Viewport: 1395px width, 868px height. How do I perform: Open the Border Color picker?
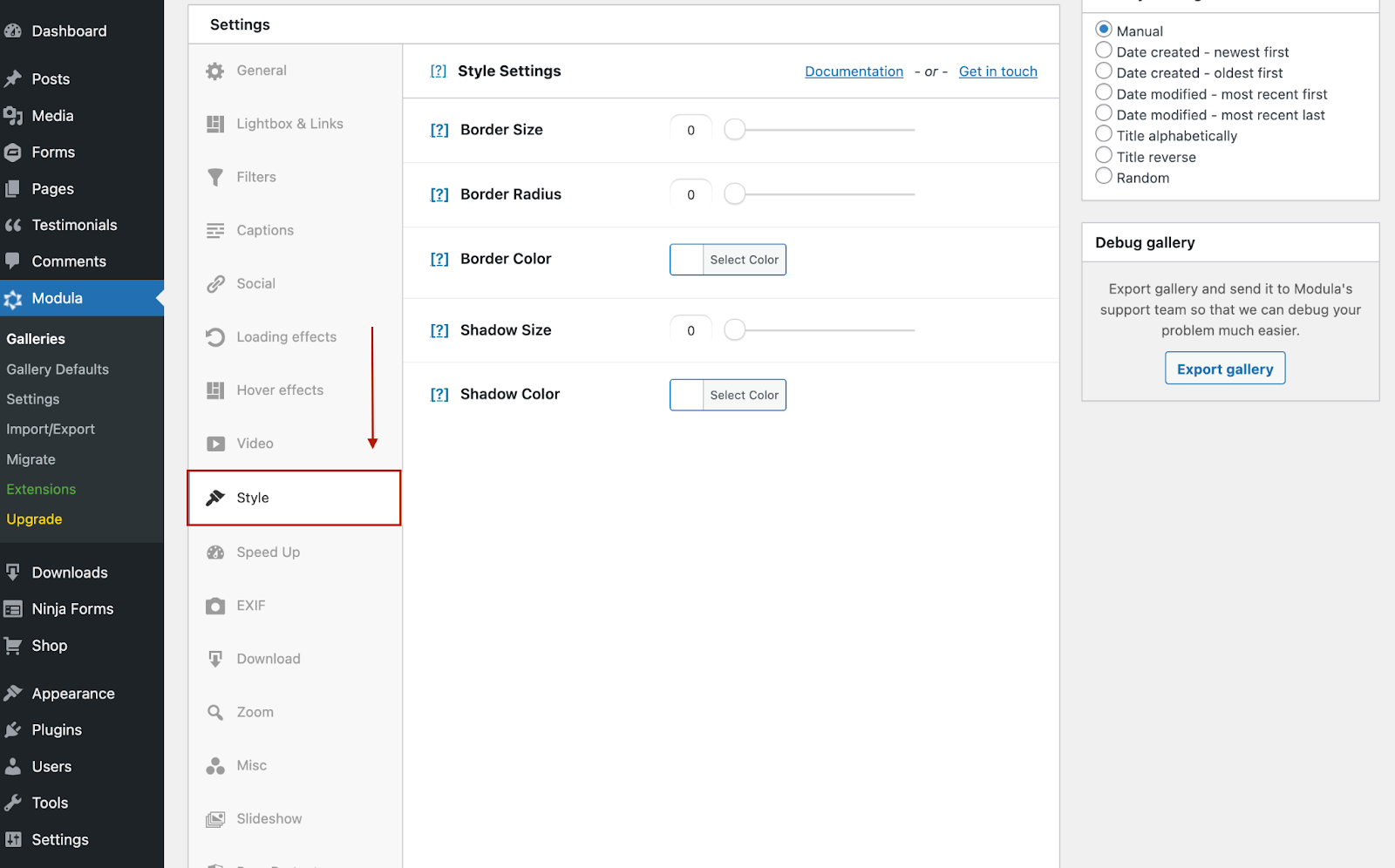pos(728,260)
